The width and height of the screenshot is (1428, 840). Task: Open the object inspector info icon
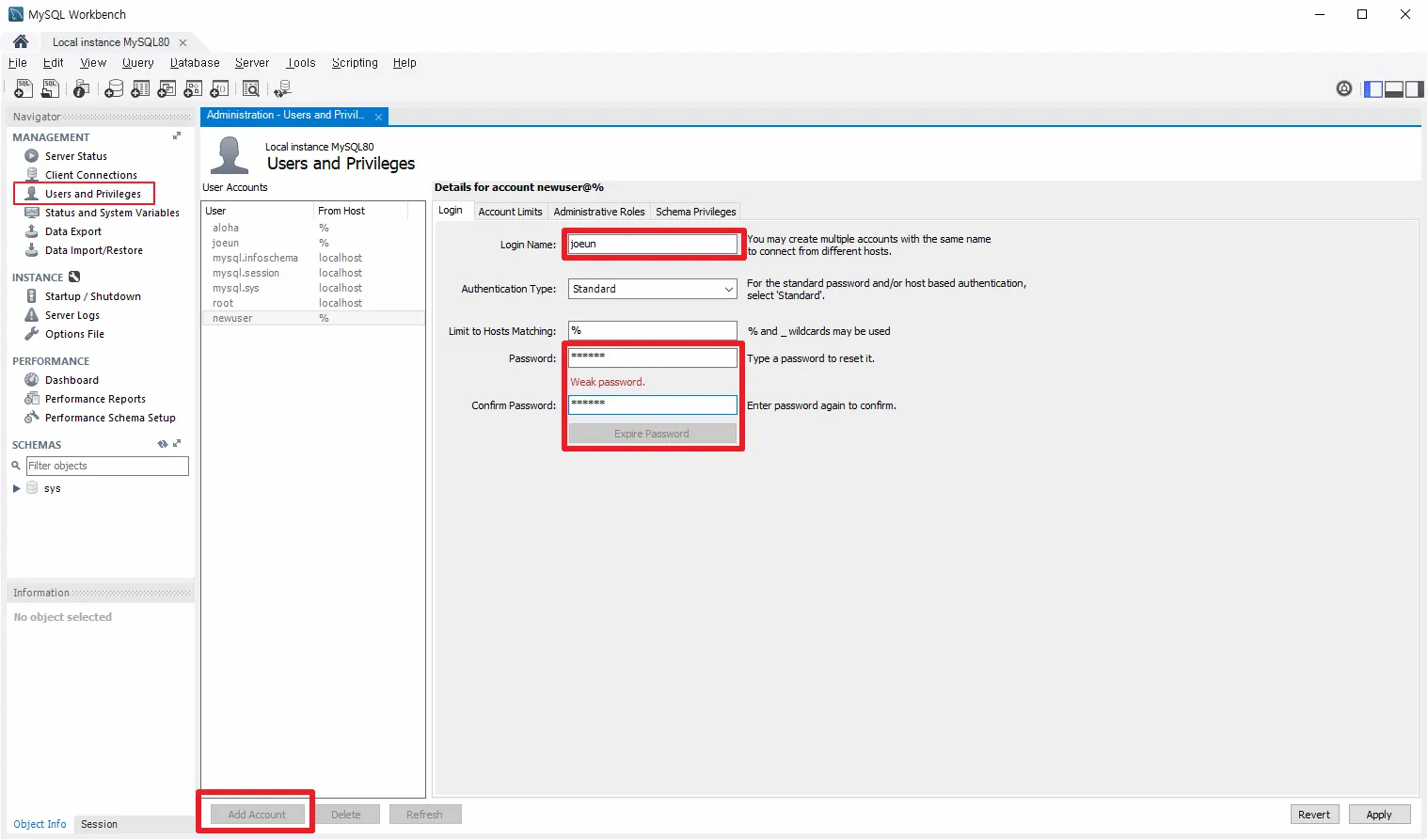click(x=82, y=88)
